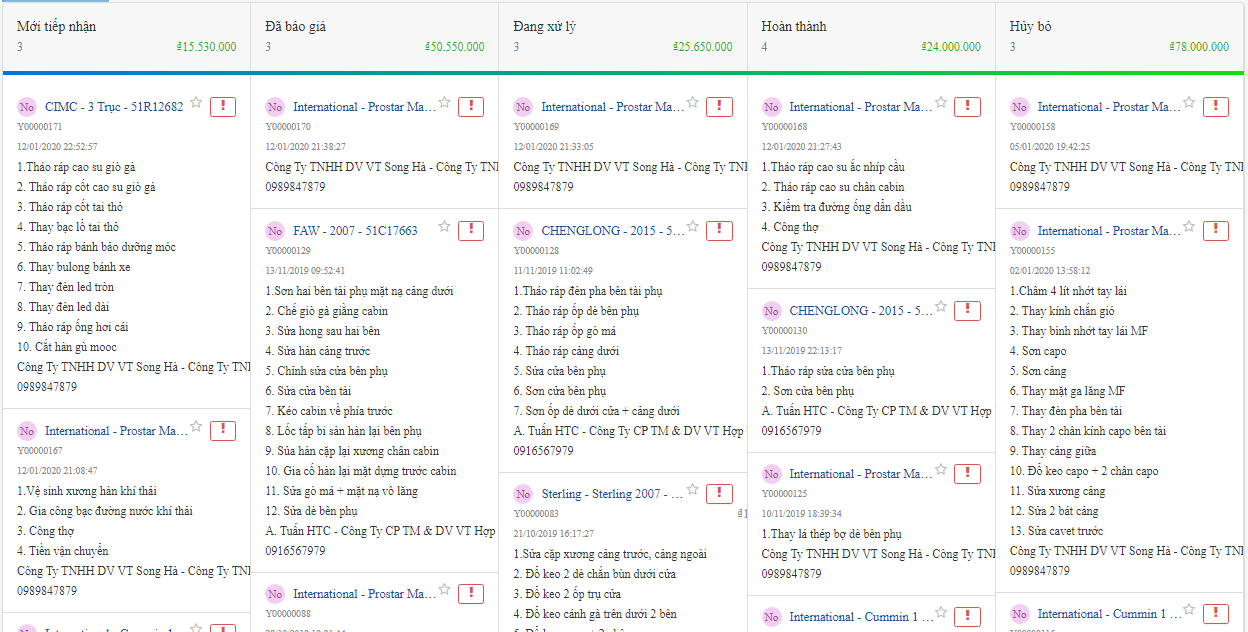Select the 'Hoàn thành' column header
Image resolution: width=1248 pixels, height=632 pixels.
[x=794, y=27]
